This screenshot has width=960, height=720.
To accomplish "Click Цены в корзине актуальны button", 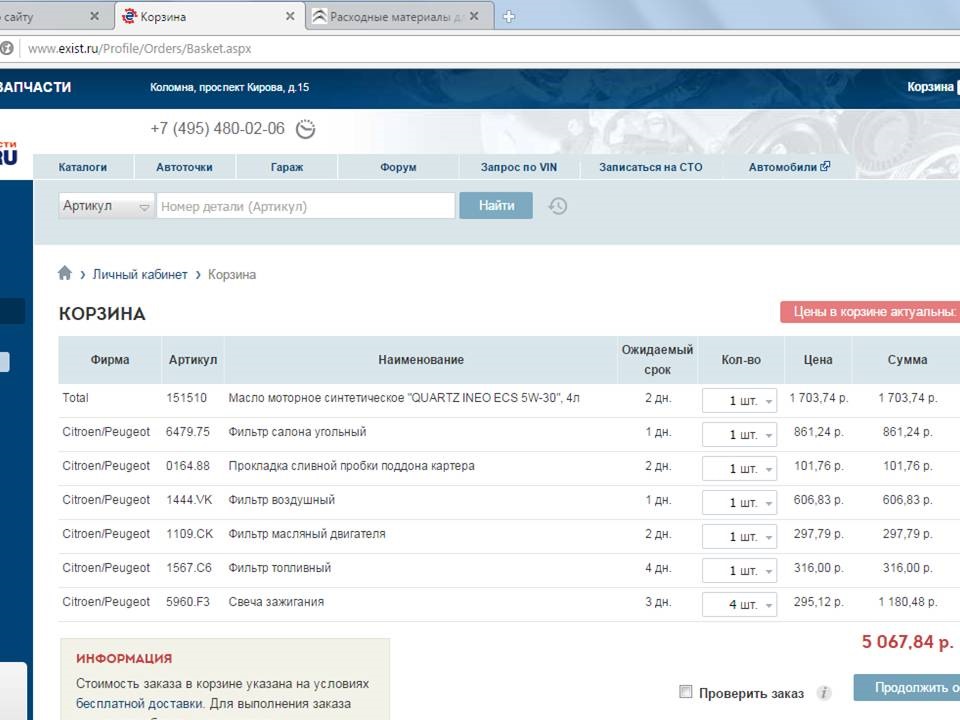I will [x=870, y=312].
